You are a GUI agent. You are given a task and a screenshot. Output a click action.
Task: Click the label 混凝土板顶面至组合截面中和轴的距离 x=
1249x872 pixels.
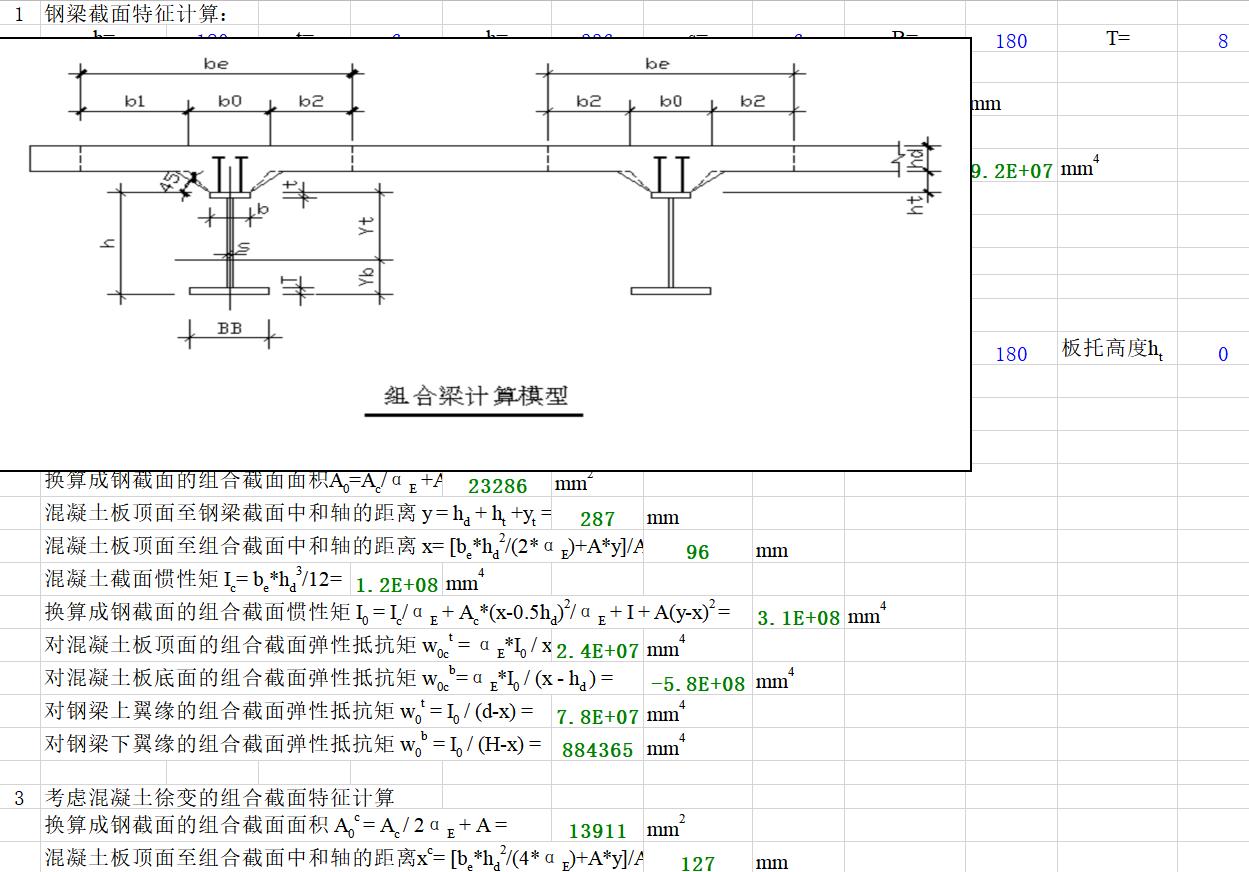point(344,548)
